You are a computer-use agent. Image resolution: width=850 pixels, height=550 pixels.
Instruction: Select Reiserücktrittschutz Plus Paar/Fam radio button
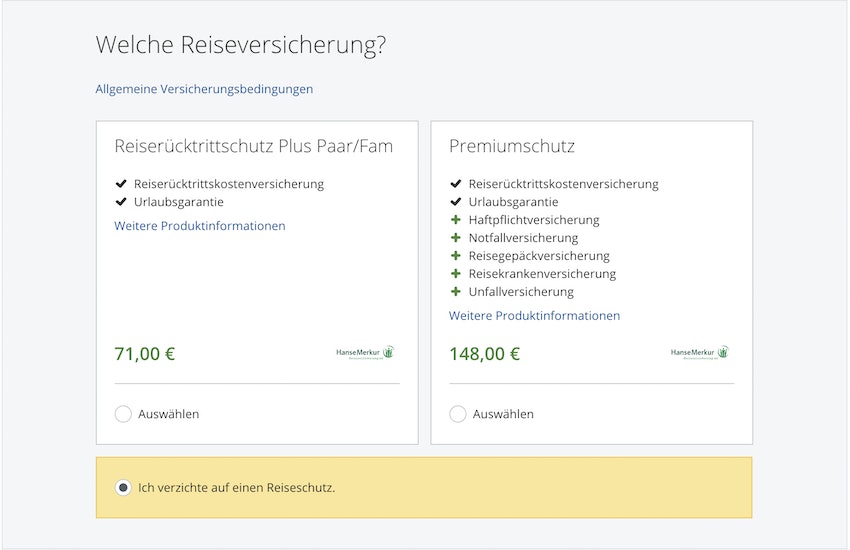pos(123,414)
